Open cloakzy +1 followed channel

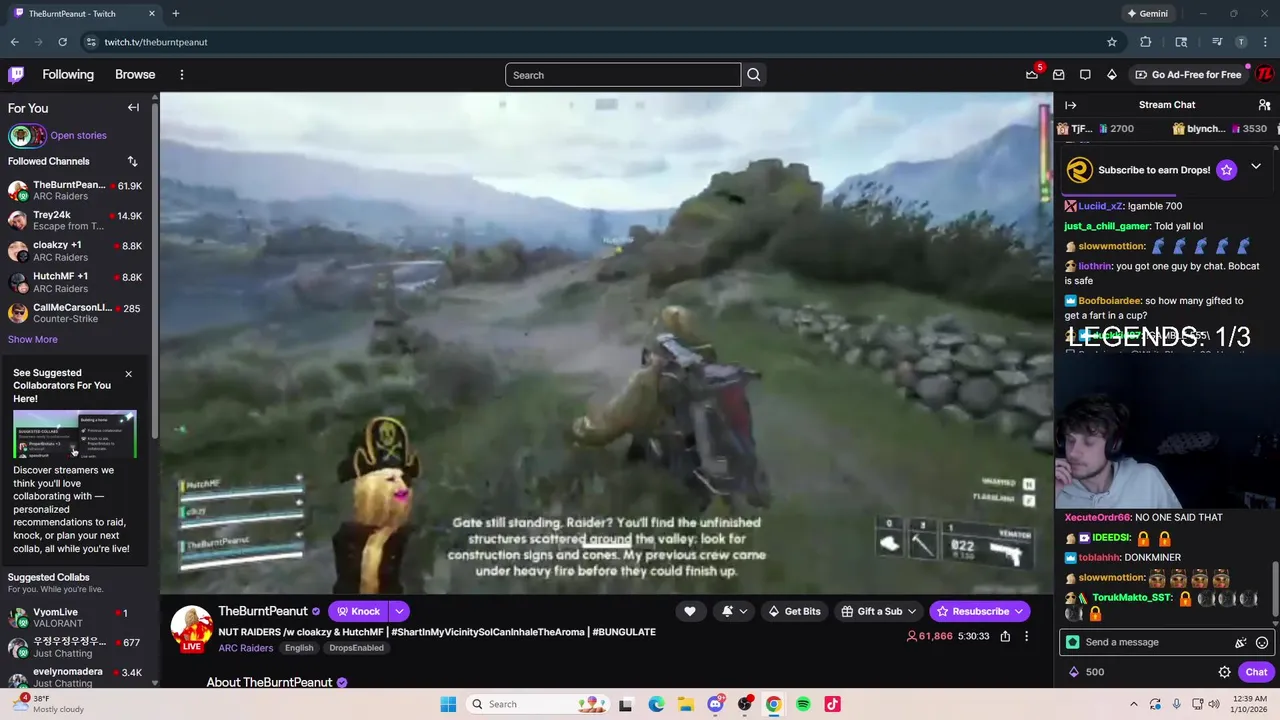[x=75, y=251]
